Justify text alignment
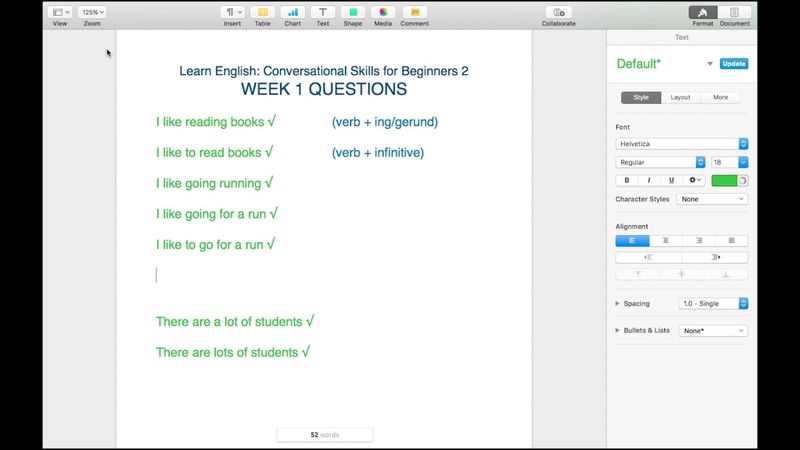This screenshot has height=450, width=800. 732,241
